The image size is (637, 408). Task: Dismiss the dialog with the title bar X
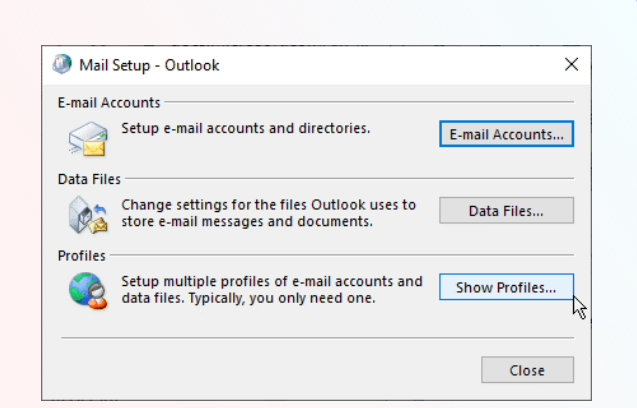click(571, 64)
